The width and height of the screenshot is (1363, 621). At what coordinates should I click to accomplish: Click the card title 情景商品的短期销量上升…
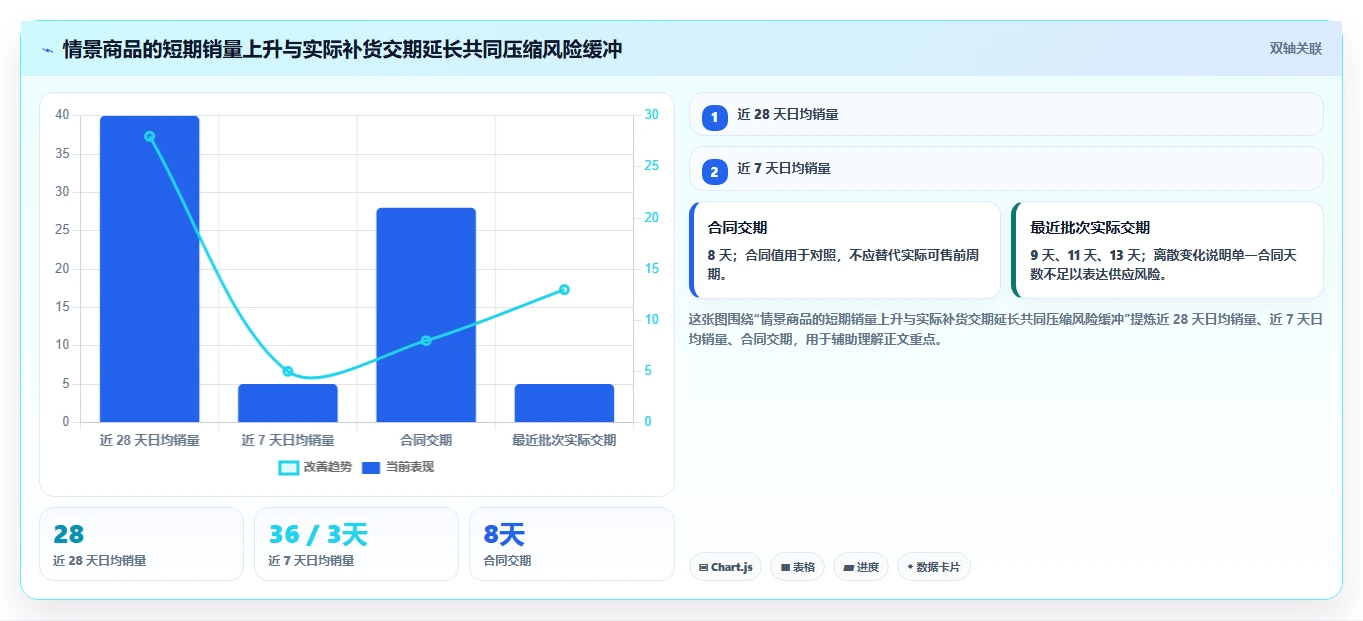tap(342, 49)
